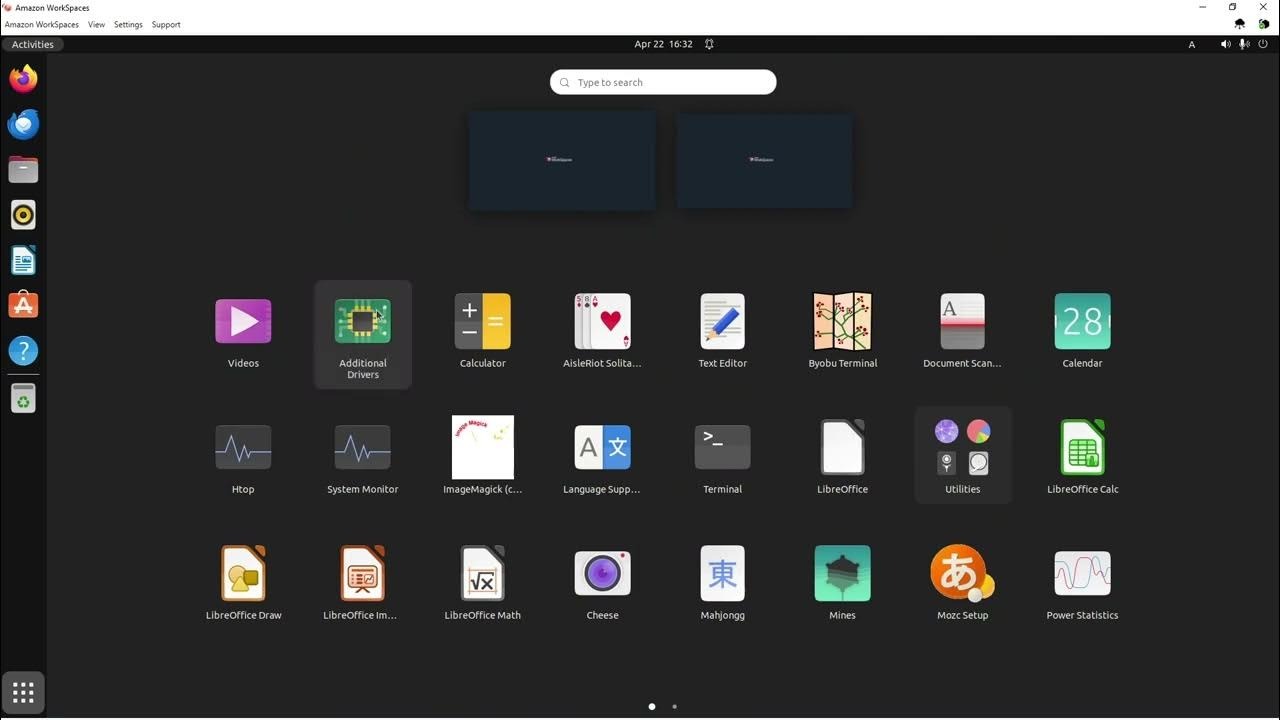Start AisleRiot Solitaire

[603, 322]
